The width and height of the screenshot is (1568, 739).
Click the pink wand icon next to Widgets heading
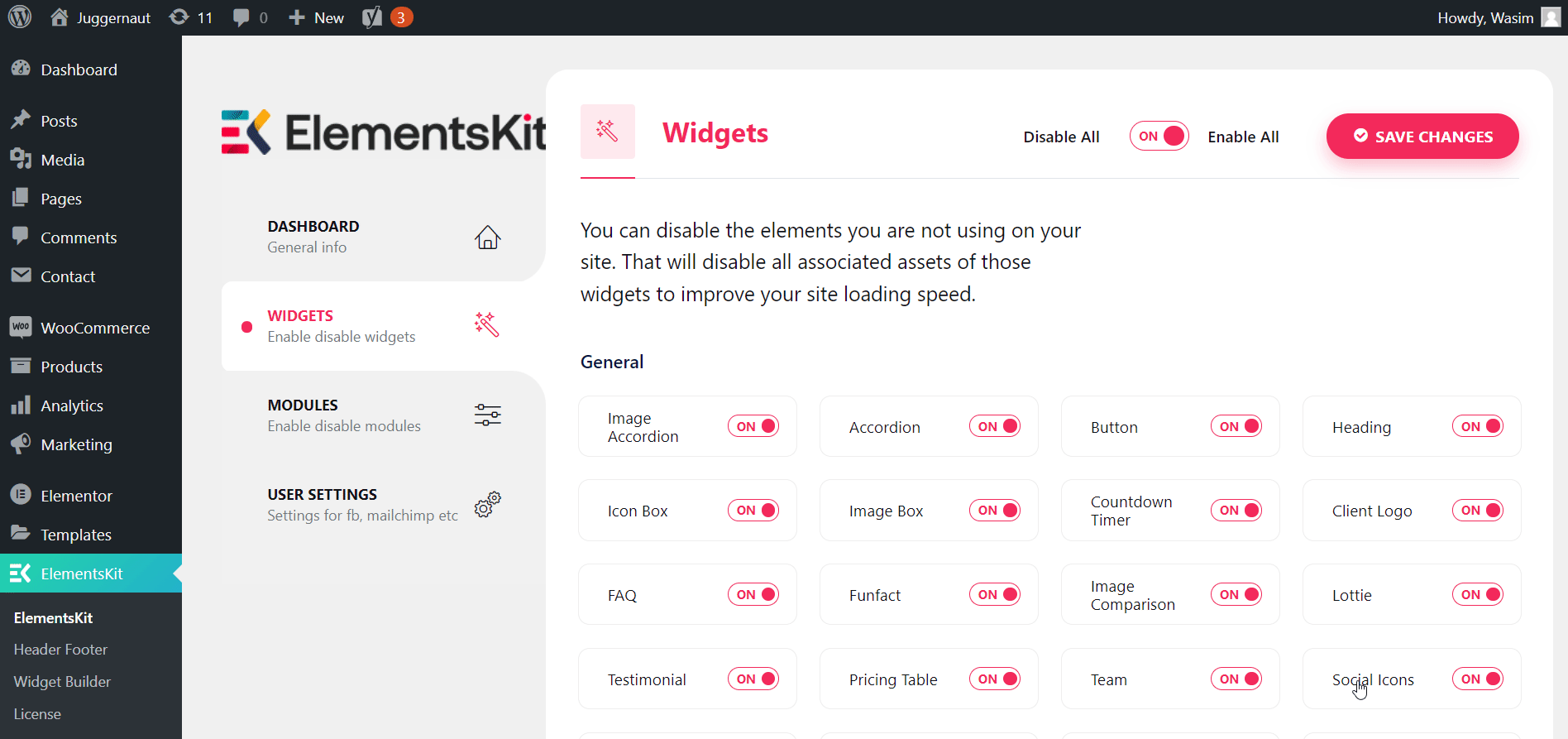click(x=608, y=132)
